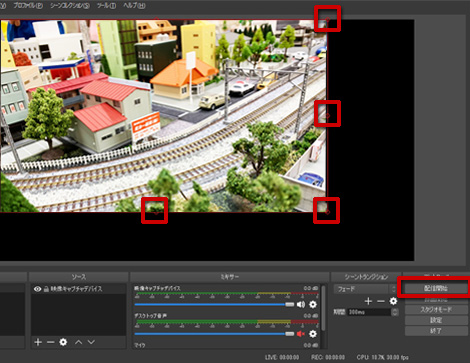Move source up with the up arrow

[x=78, y=342]
